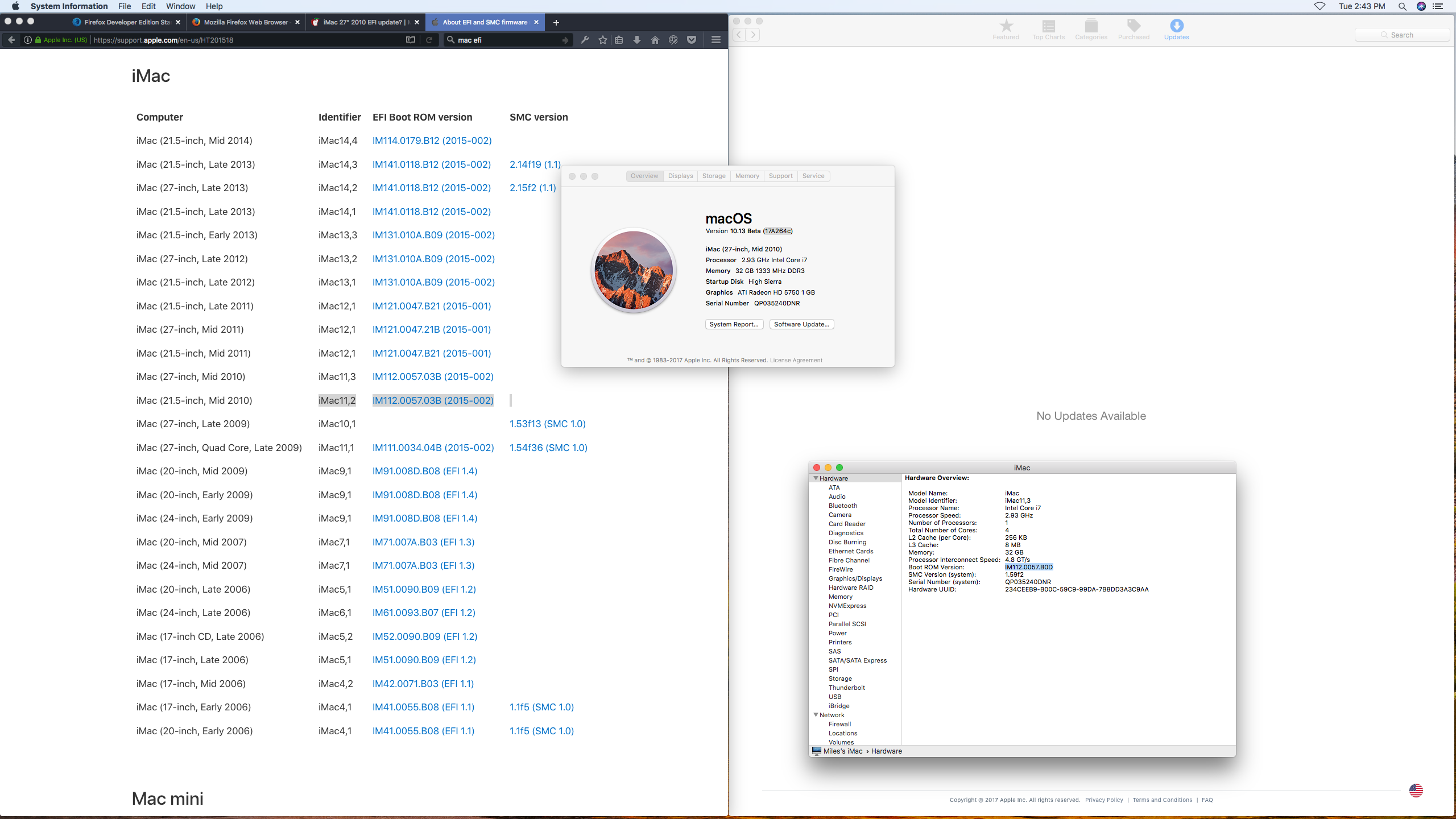1456x819 pixels.
Task: Open Privacy Policy link in App Store footer
Action: click(1104, 800)
